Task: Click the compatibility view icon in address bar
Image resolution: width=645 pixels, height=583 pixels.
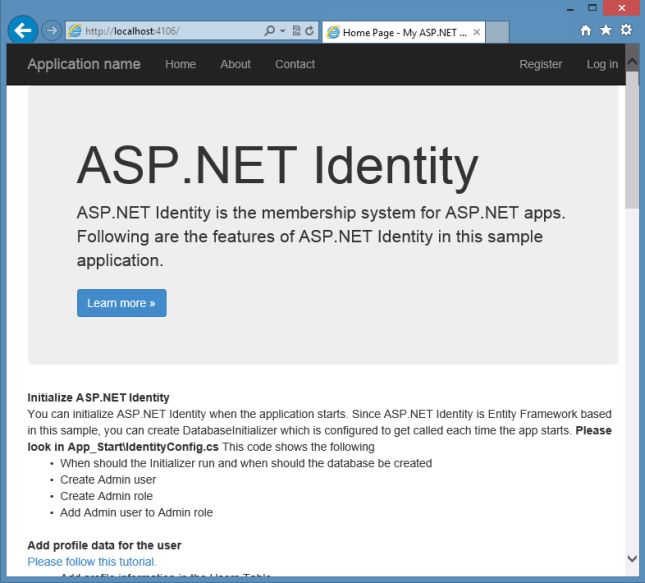Action: pos(296,30)
